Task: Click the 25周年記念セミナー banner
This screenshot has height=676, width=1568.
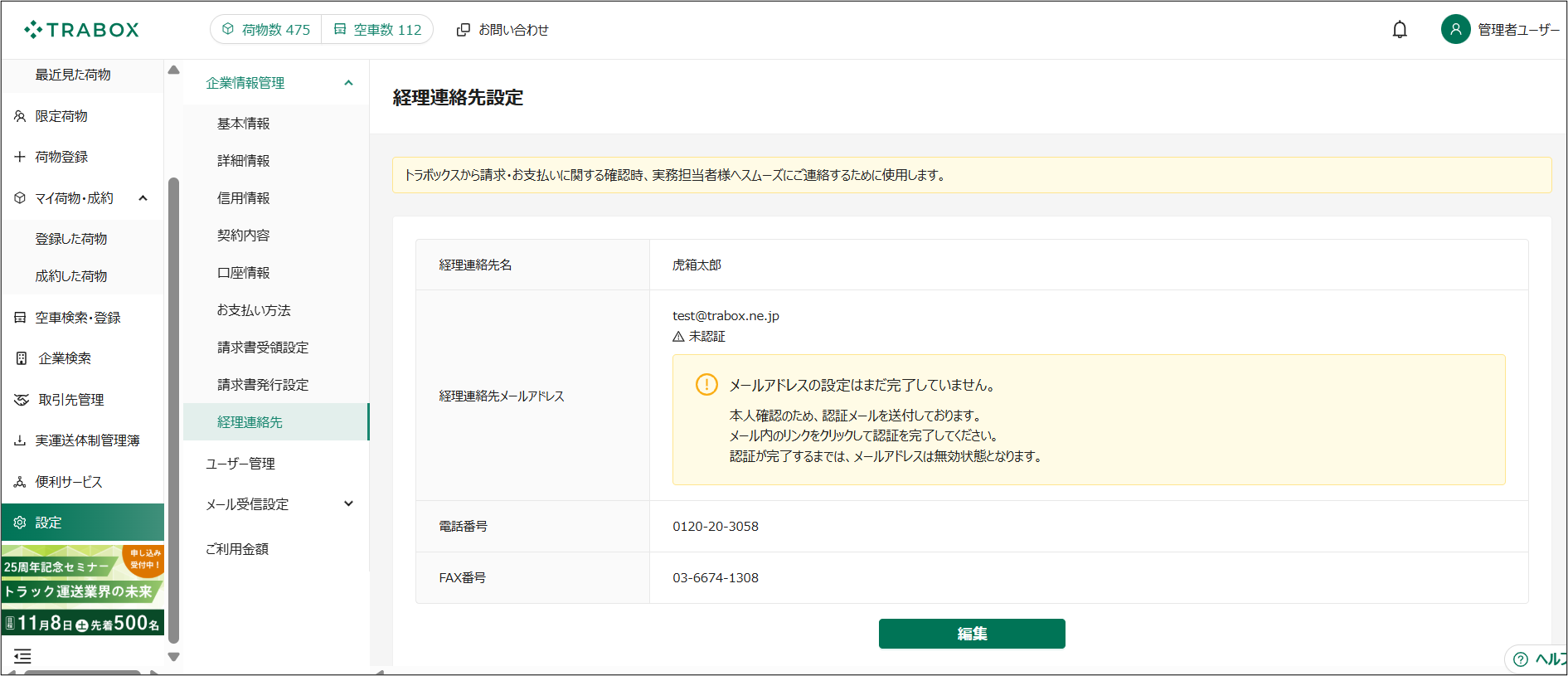Action: click(83, 590)
